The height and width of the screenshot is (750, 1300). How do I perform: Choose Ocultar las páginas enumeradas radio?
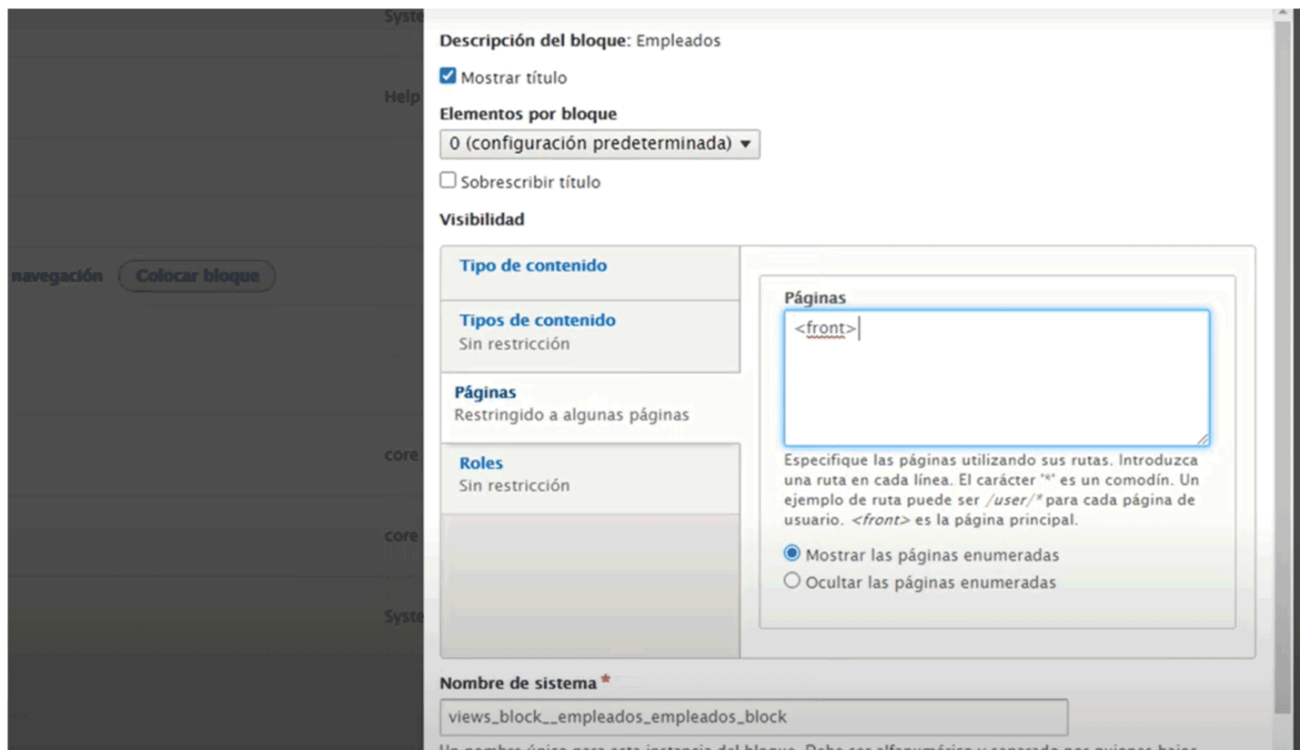click(792, 581)
